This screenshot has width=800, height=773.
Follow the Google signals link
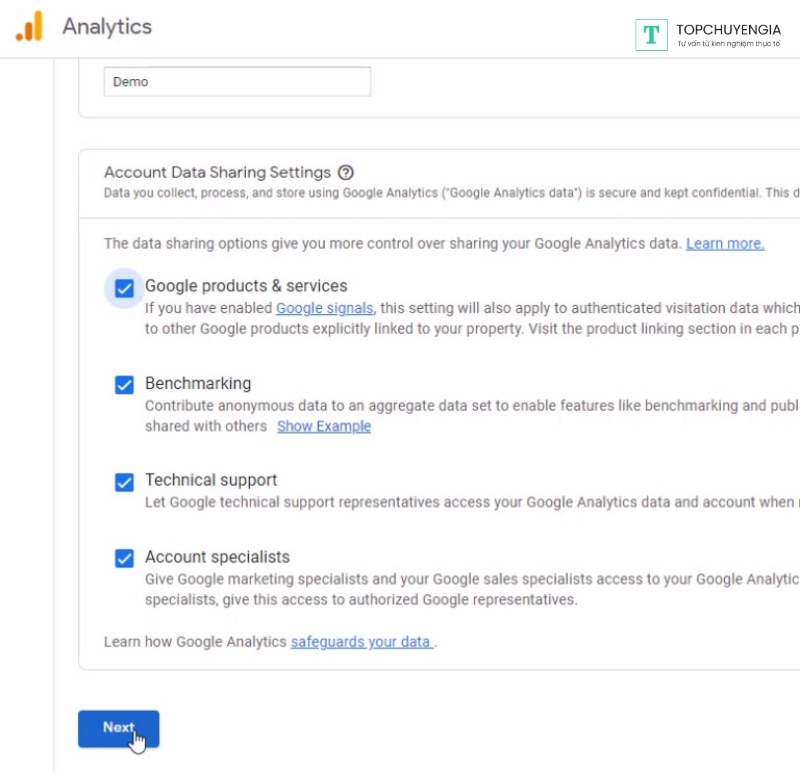325,308
